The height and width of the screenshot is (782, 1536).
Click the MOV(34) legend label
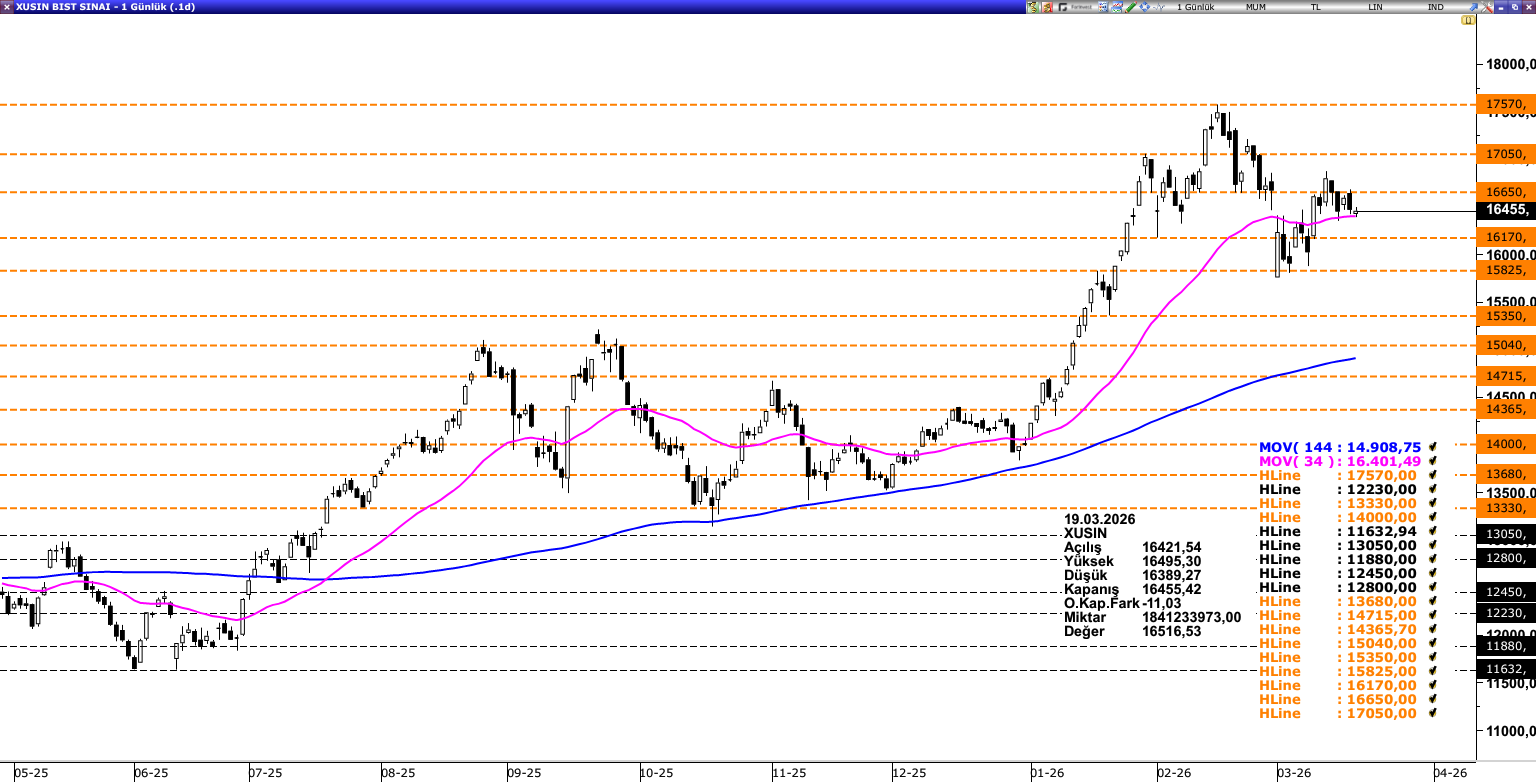[x=1296, y=461]
